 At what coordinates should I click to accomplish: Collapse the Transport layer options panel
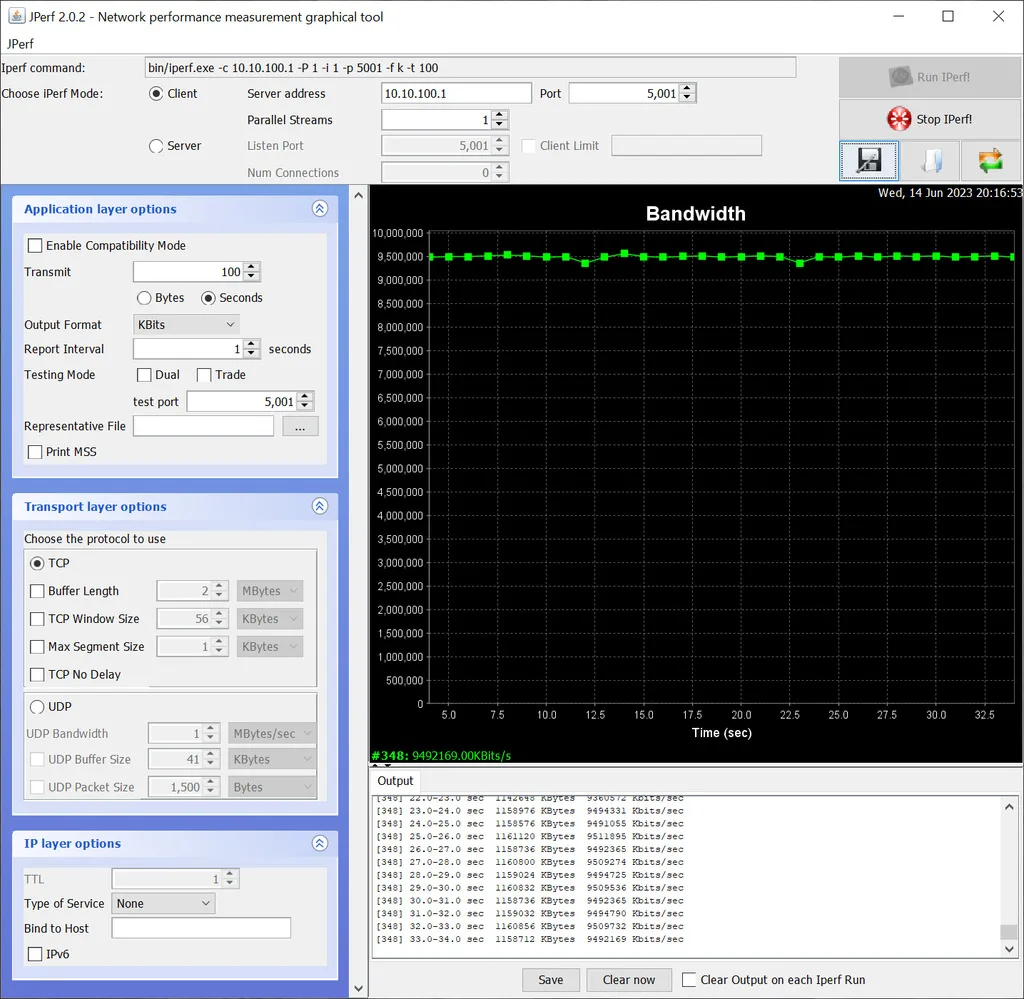319,507
